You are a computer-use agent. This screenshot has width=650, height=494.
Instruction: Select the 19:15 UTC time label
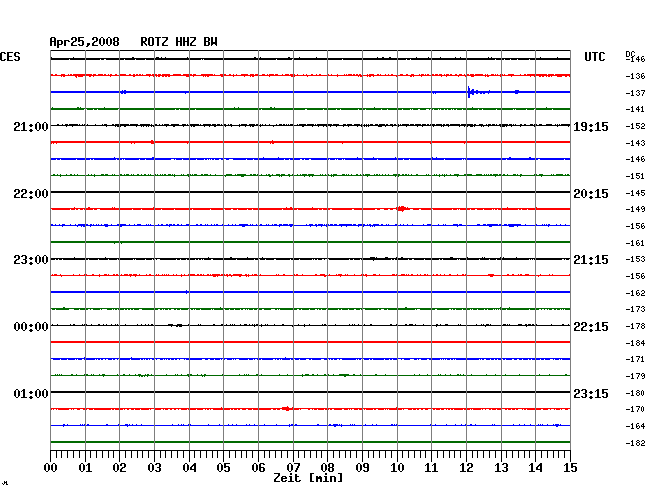tap(591, 127)
